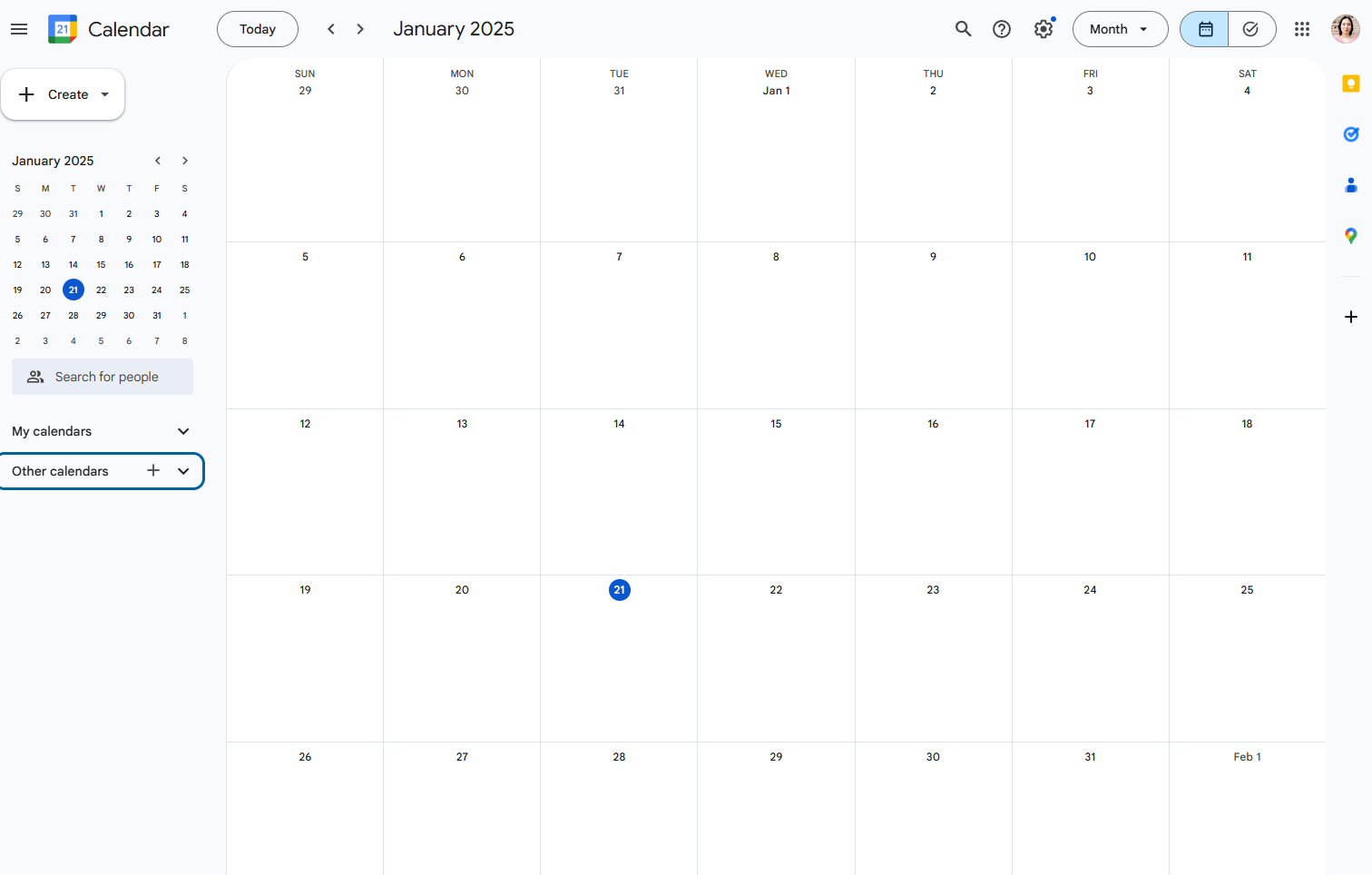Open Google Keep in the side panel
This screenshot has width=1372, height=875.
coord(1351,83)
